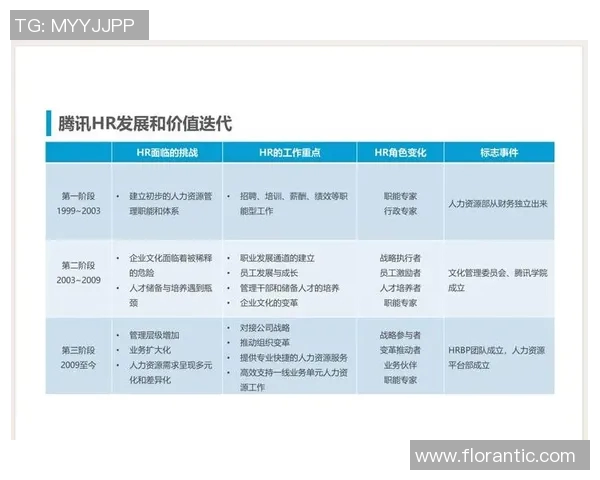Select the cell "人力资源部从财务独立出来"
This screenshot has height=480, width=600.
point(498,204)
